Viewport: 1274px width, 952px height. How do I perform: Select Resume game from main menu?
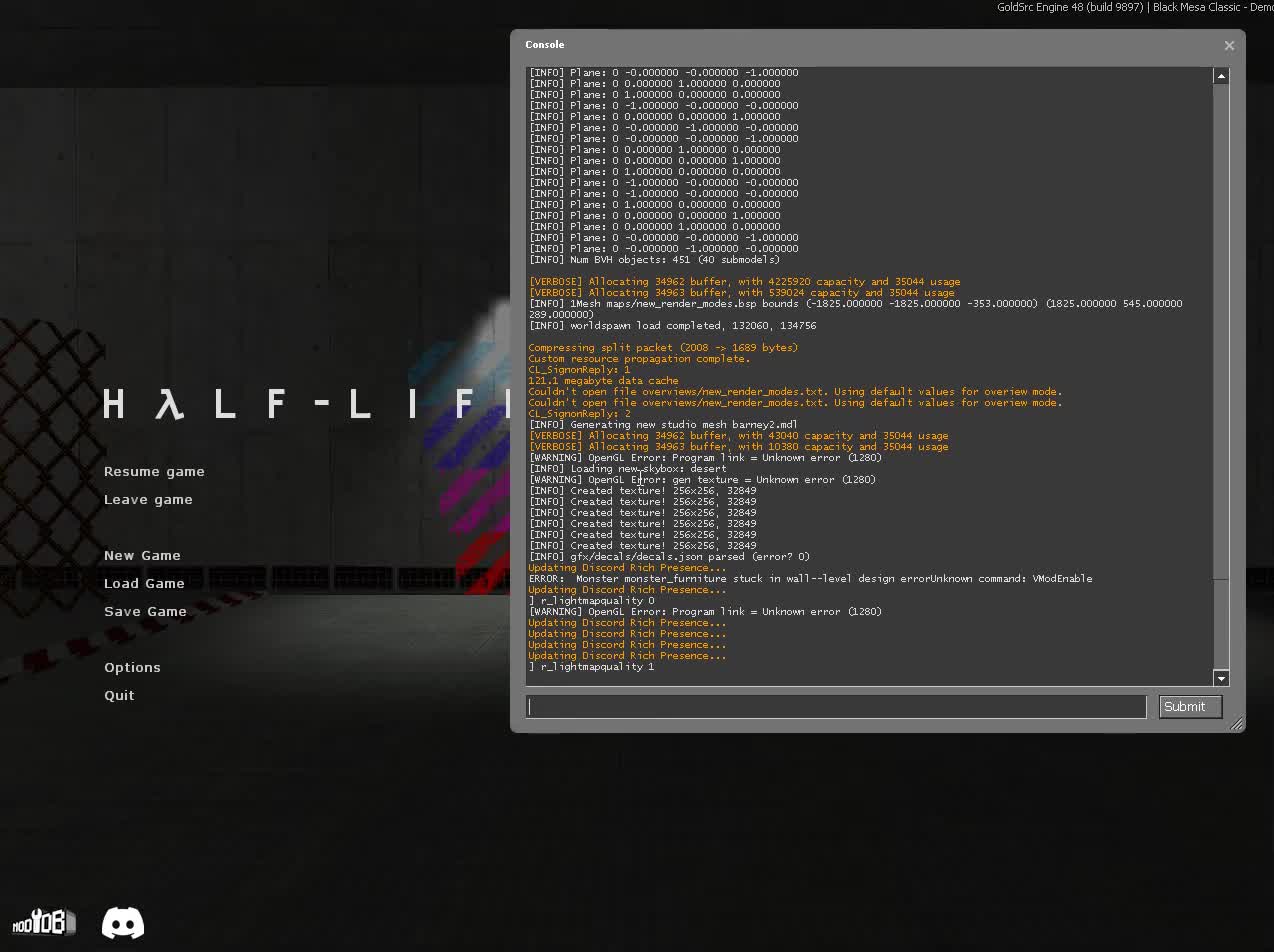[x=154, y=472]
